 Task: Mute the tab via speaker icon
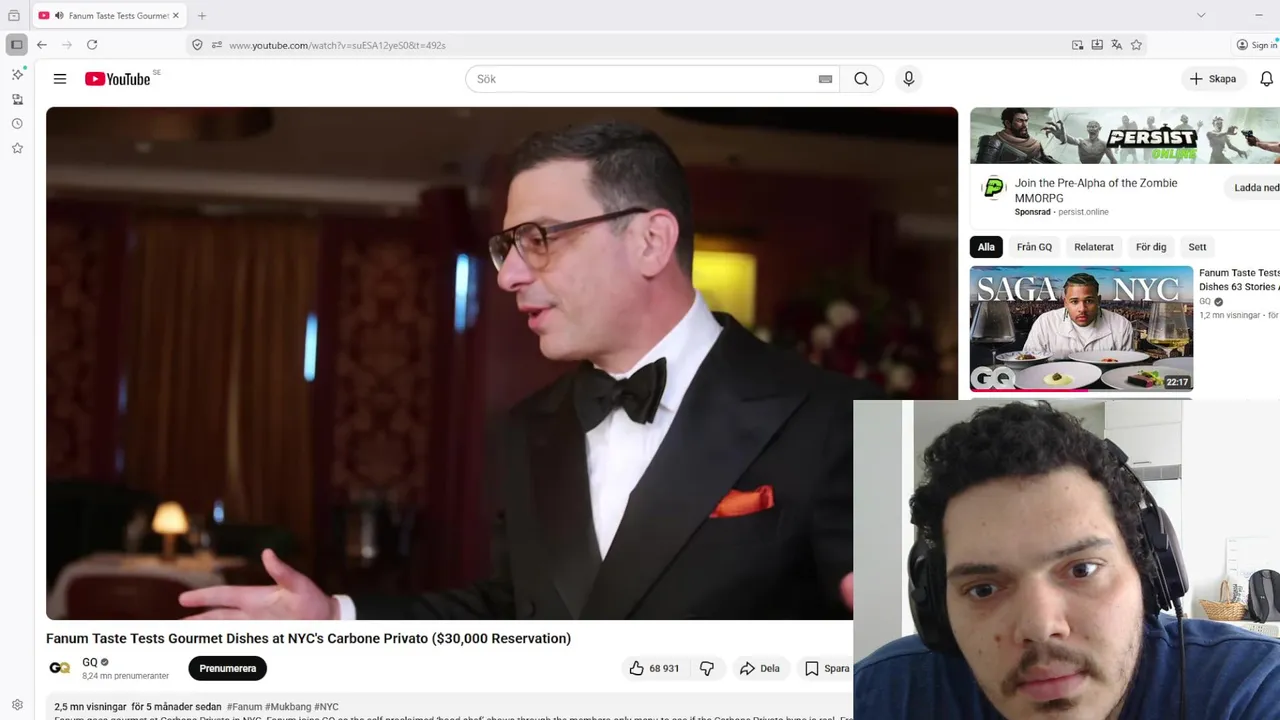coord(59,16)
